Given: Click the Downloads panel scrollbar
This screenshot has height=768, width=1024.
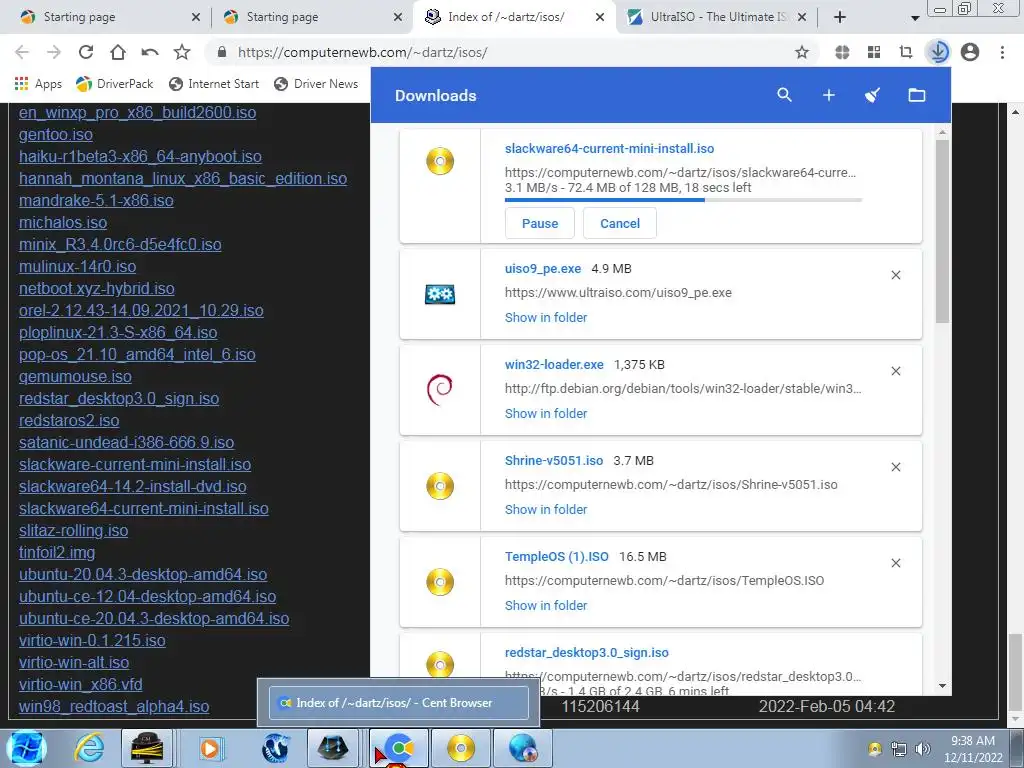Looking at the screenshot, I should [942, 231].
